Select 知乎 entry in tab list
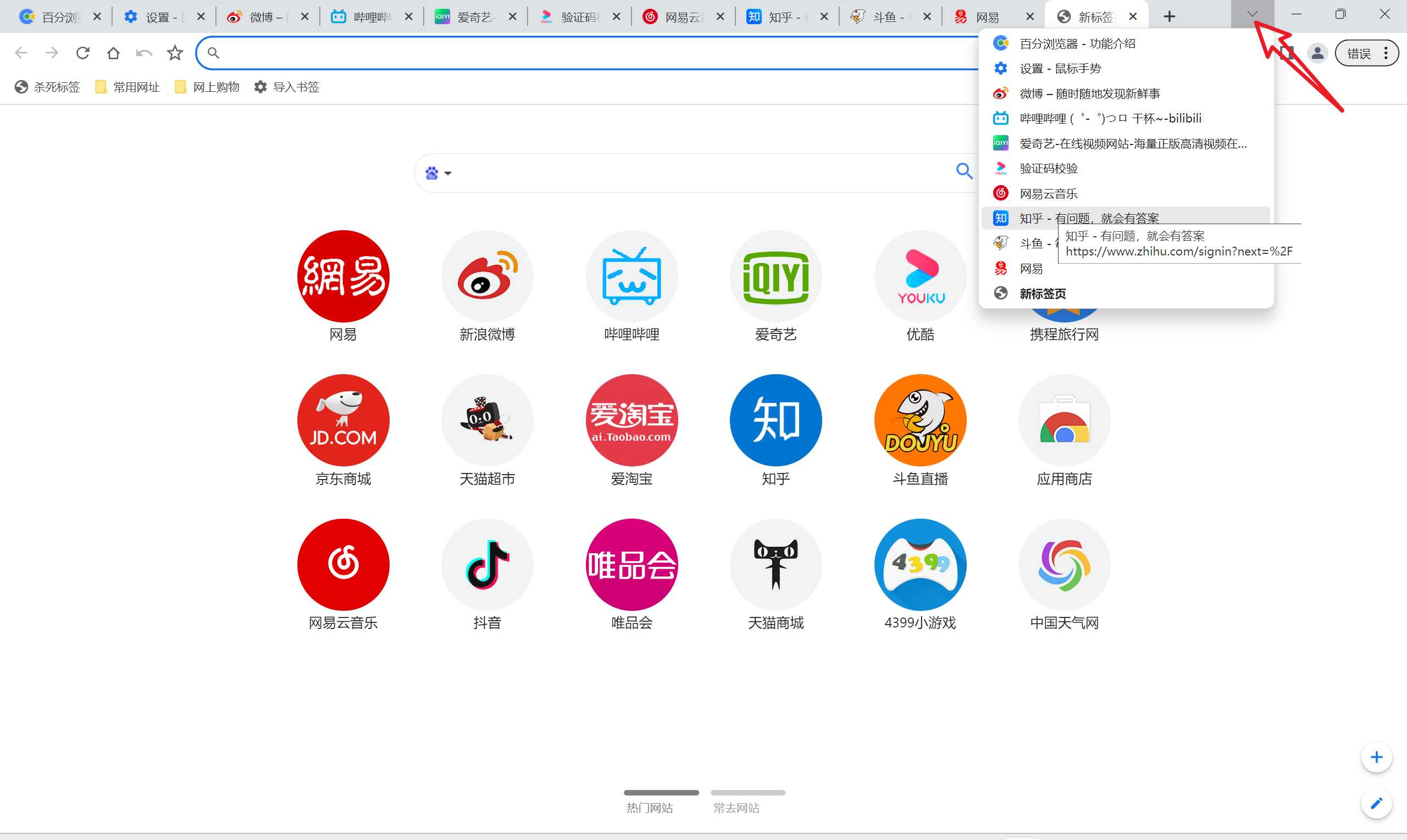The height and width of the screenshot is (840, 1407). [1125, 218]
